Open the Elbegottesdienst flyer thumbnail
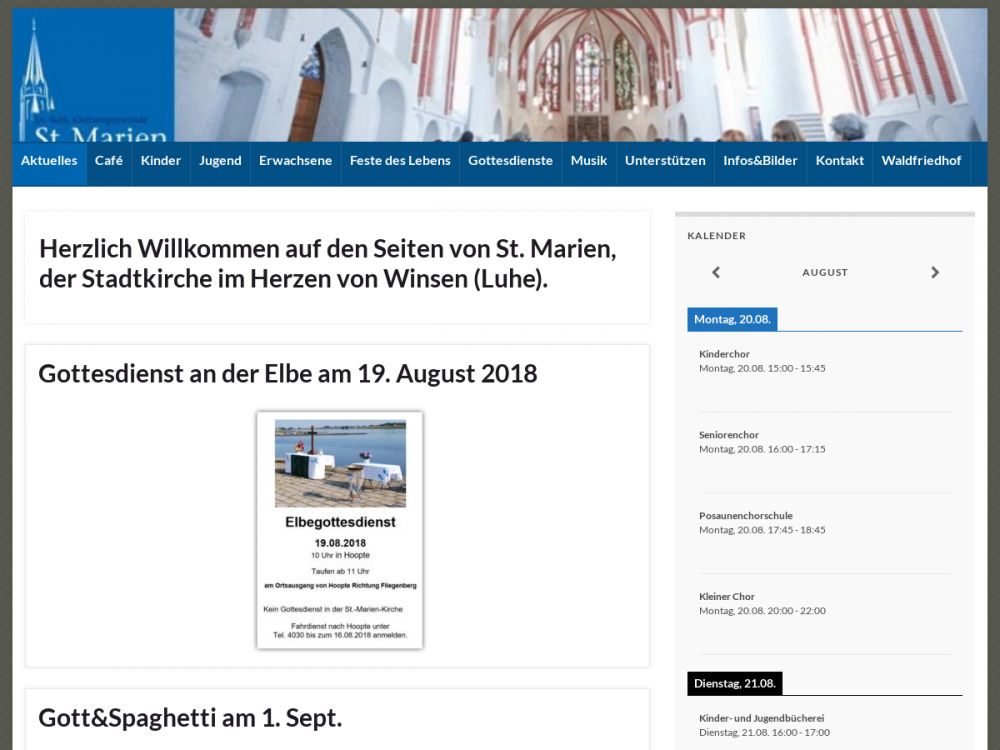Image resolution: width=1000 pixels, height=750 pixels. (340, 530)
